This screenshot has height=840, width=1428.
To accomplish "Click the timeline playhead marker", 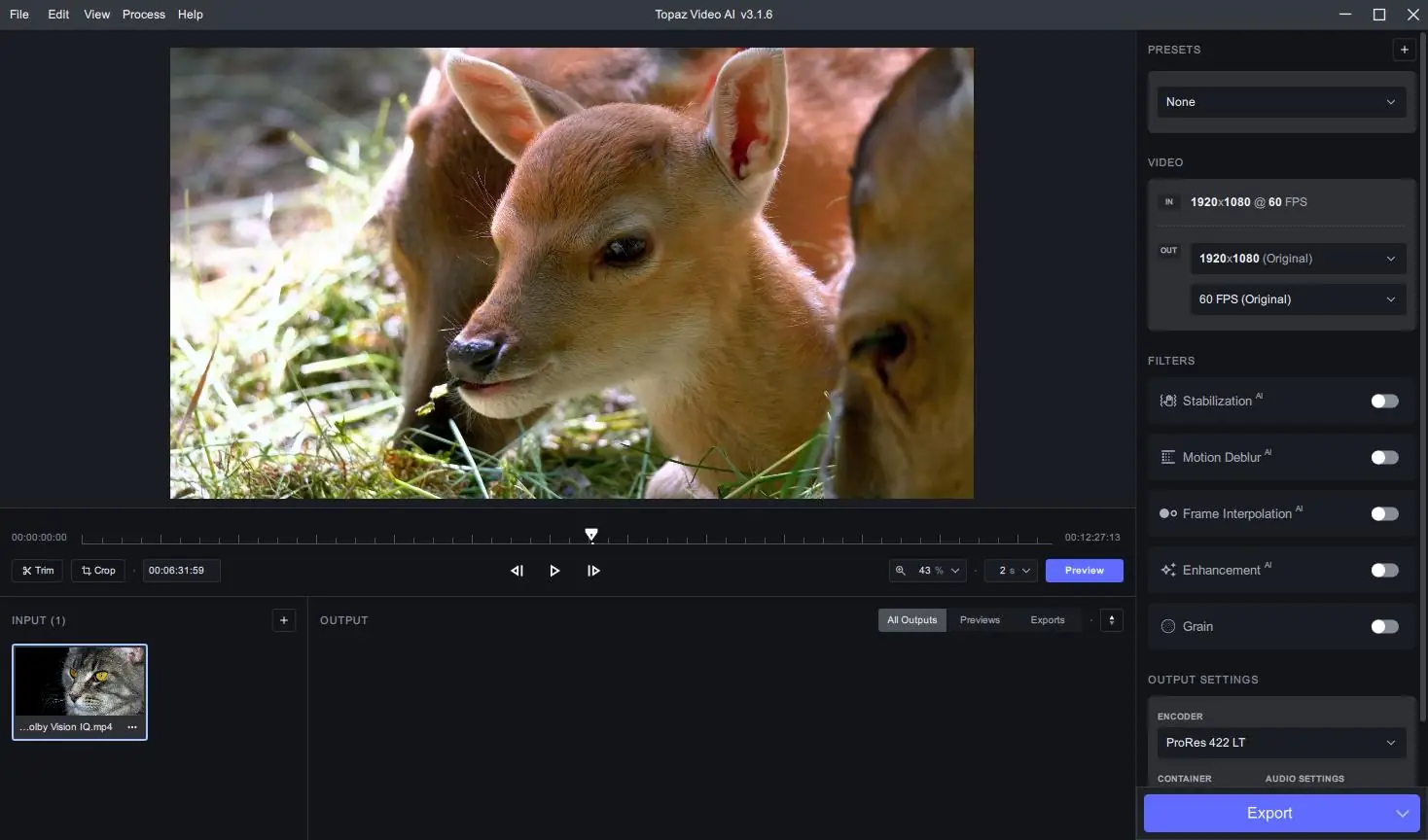I will pyautogui.click(x=591, y=535).
